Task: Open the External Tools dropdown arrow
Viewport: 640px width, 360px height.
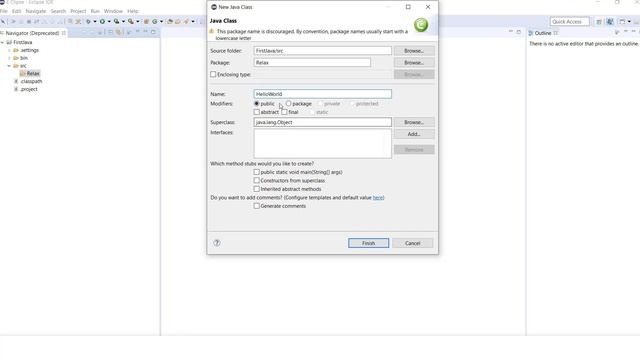Action: [x=138, y=21]
